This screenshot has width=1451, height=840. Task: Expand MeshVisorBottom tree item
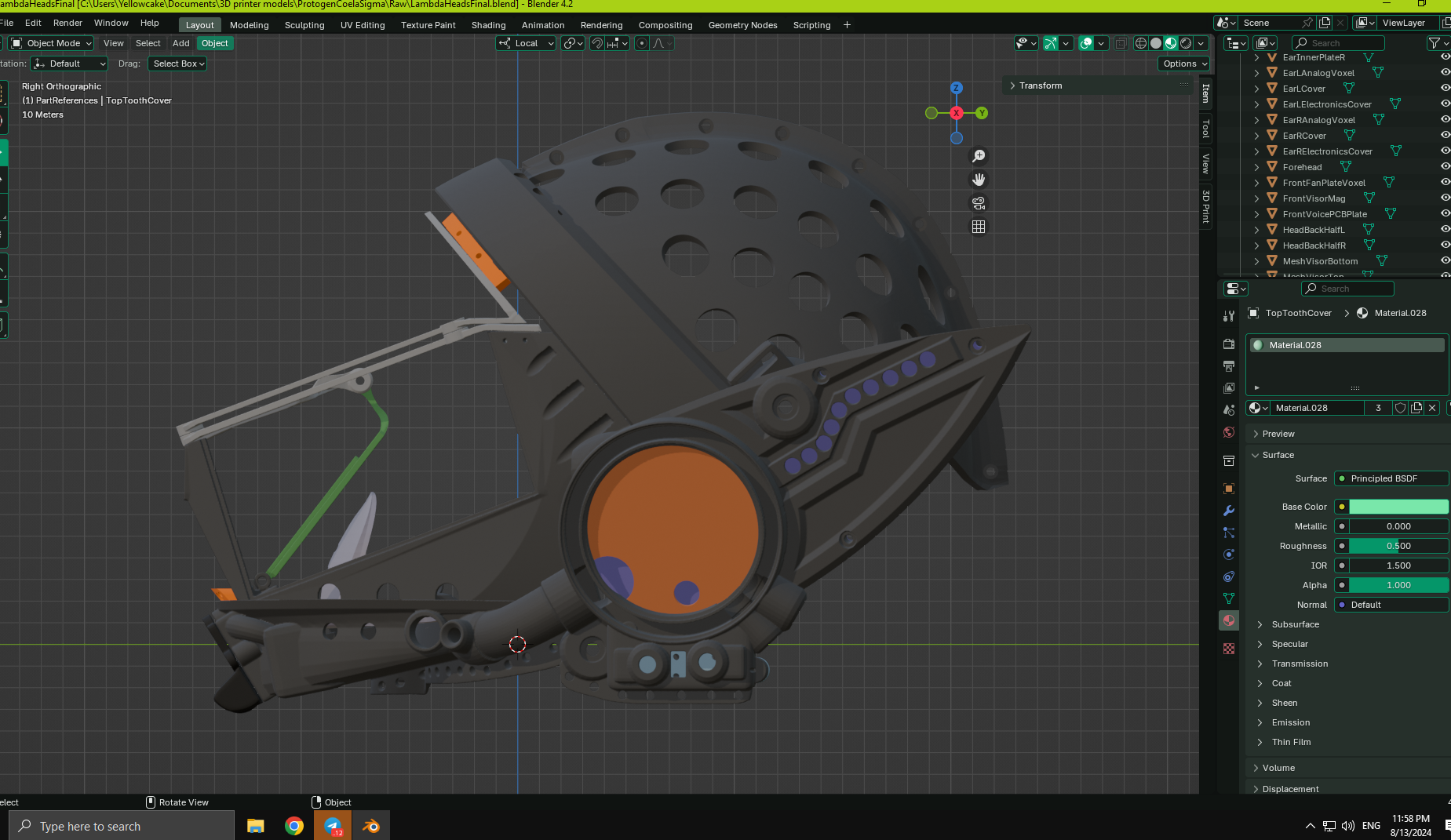(1256, 261)
